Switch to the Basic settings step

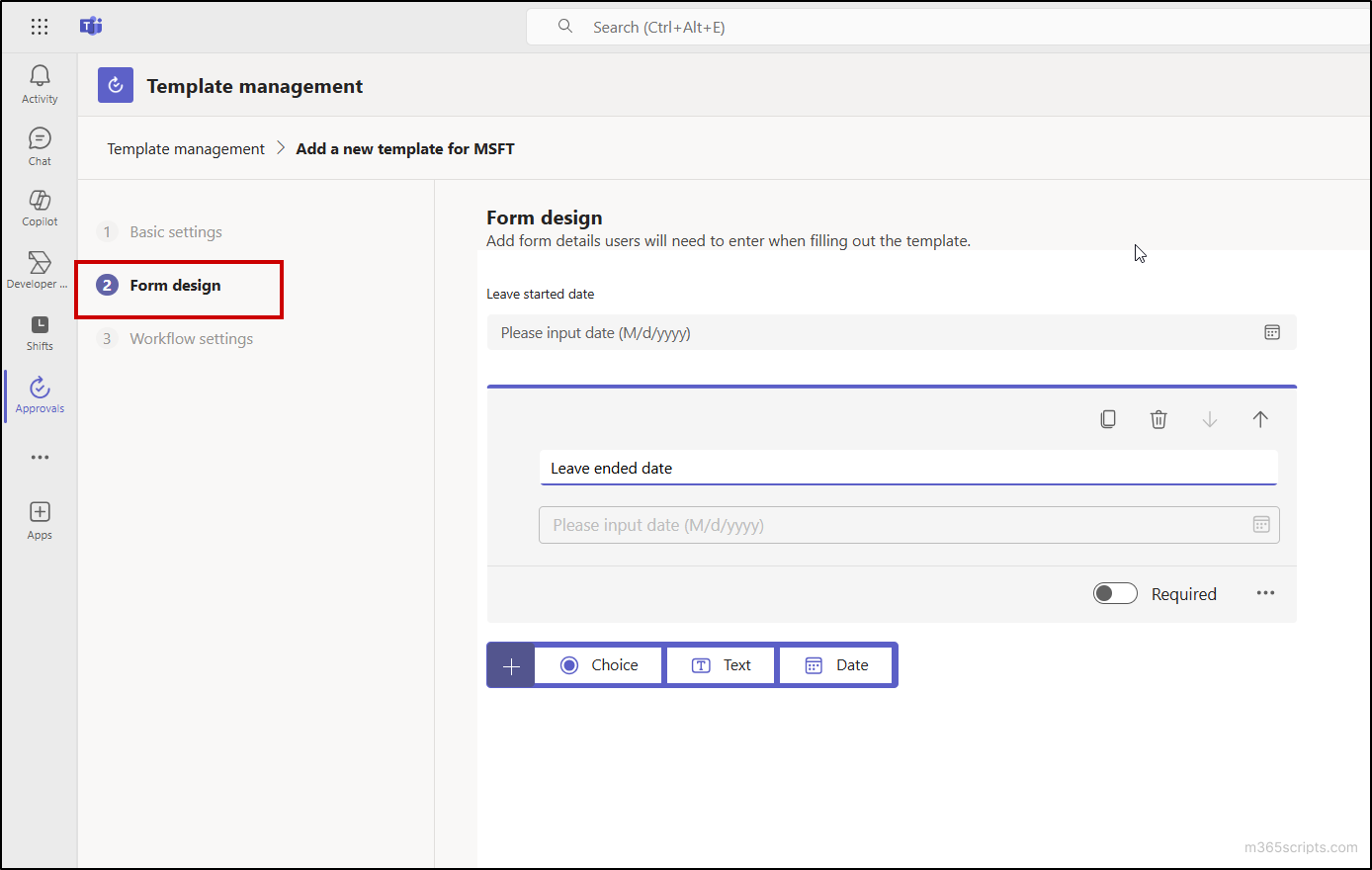pos(175,231)
